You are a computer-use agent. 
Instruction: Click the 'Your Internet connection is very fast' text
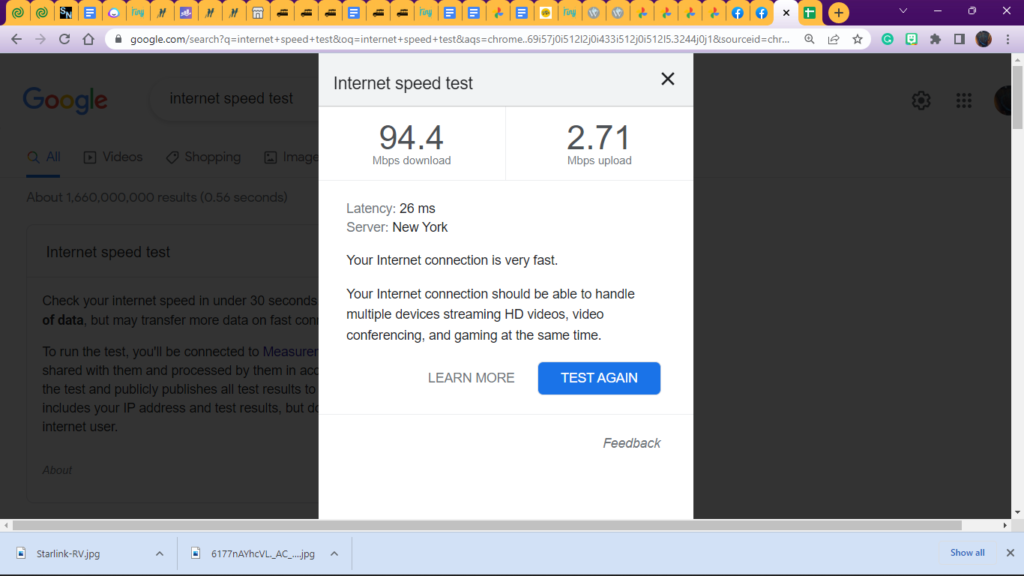(x=452, y=260)
